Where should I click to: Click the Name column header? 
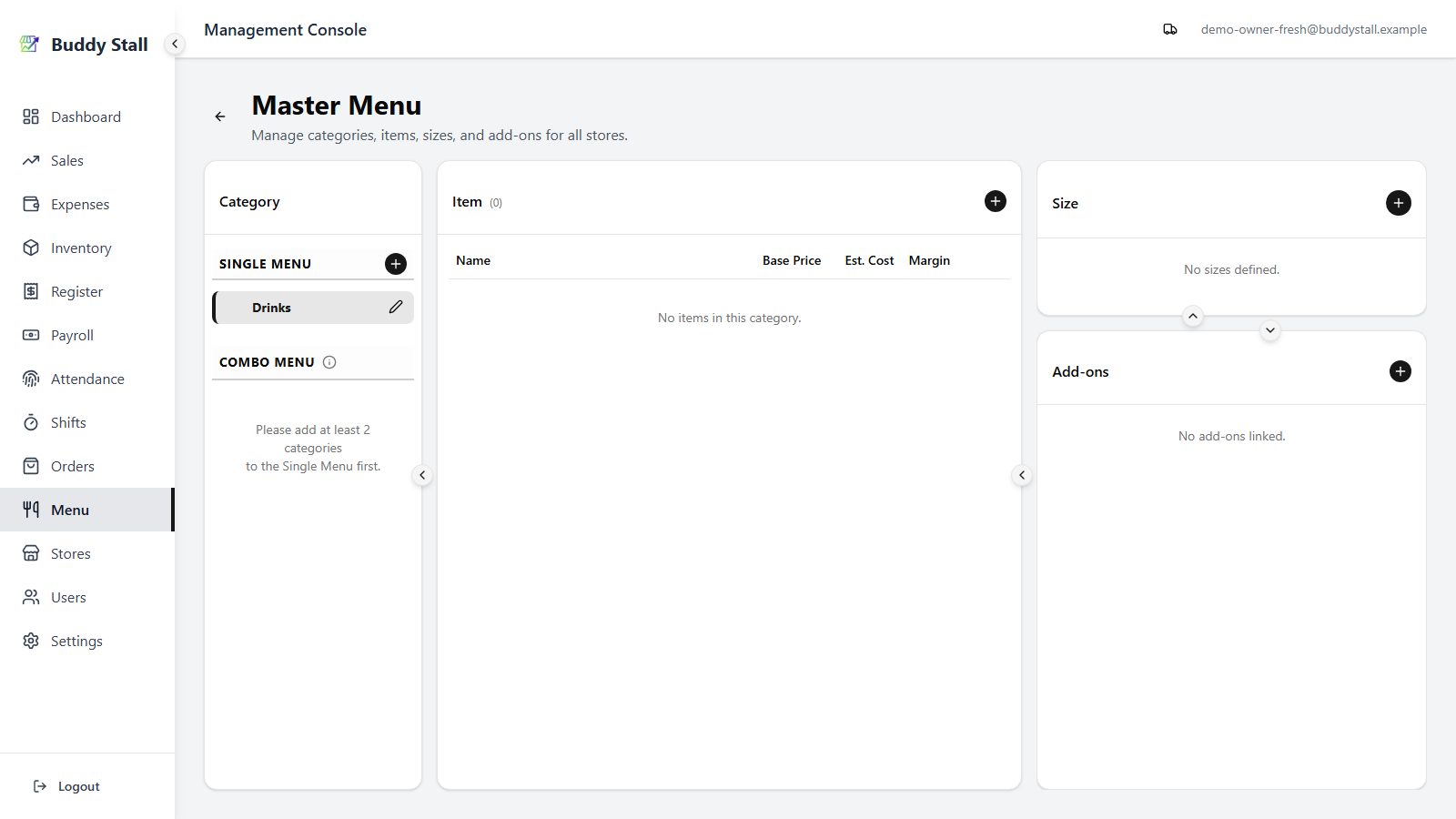coord(473,260)
